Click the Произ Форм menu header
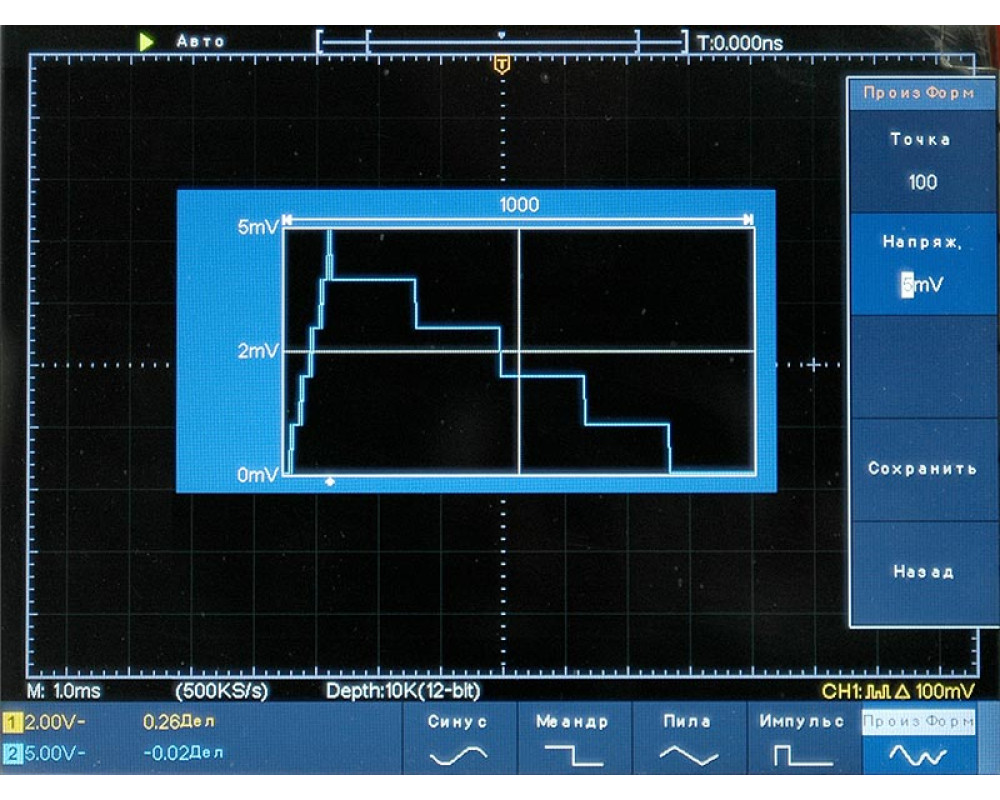 tap(919, 92)
